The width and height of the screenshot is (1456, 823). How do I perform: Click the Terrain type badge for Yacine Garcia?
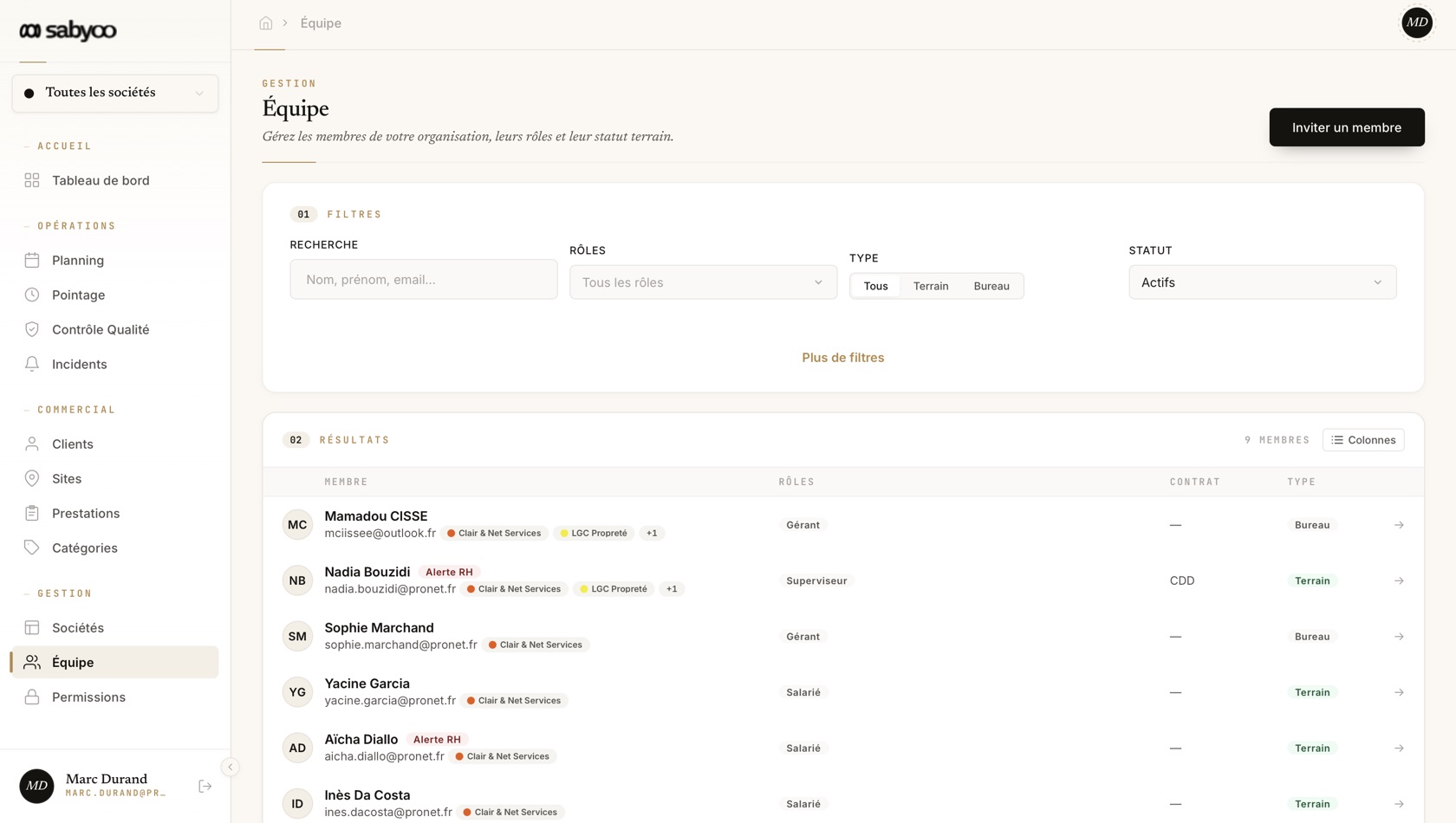(x=1312, y=692)
